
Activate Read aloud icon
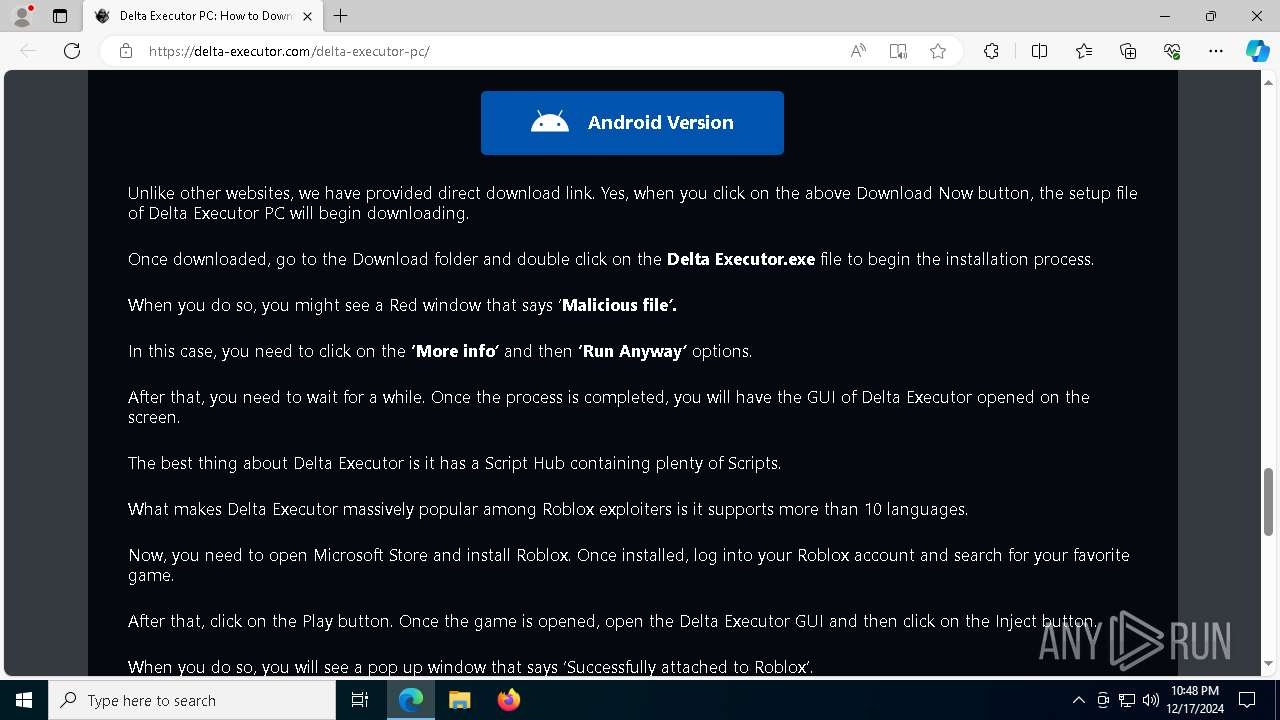(x=858, y=51)
